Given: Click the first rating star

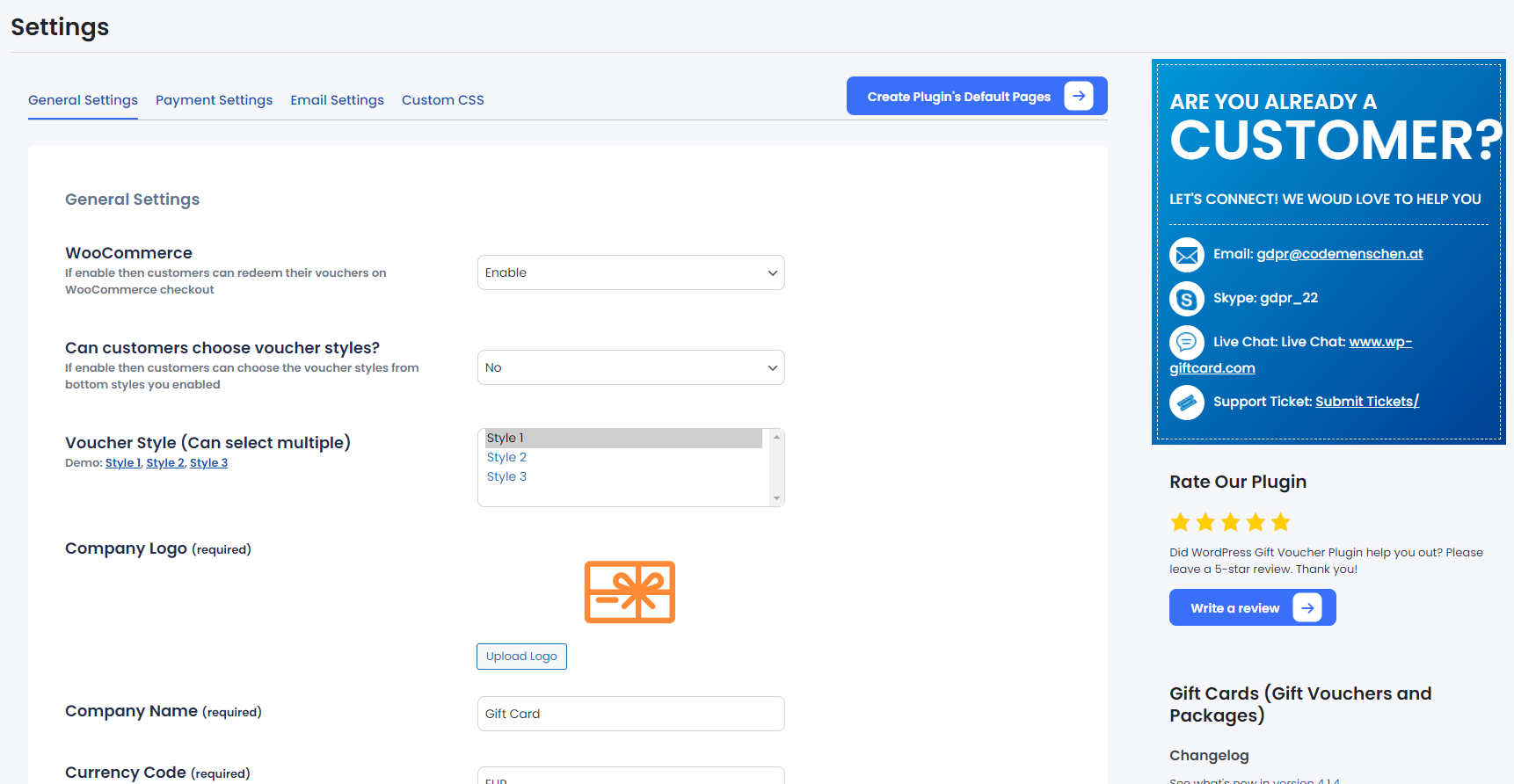Looking at the screenshot, I should [x=1180, y=523].
